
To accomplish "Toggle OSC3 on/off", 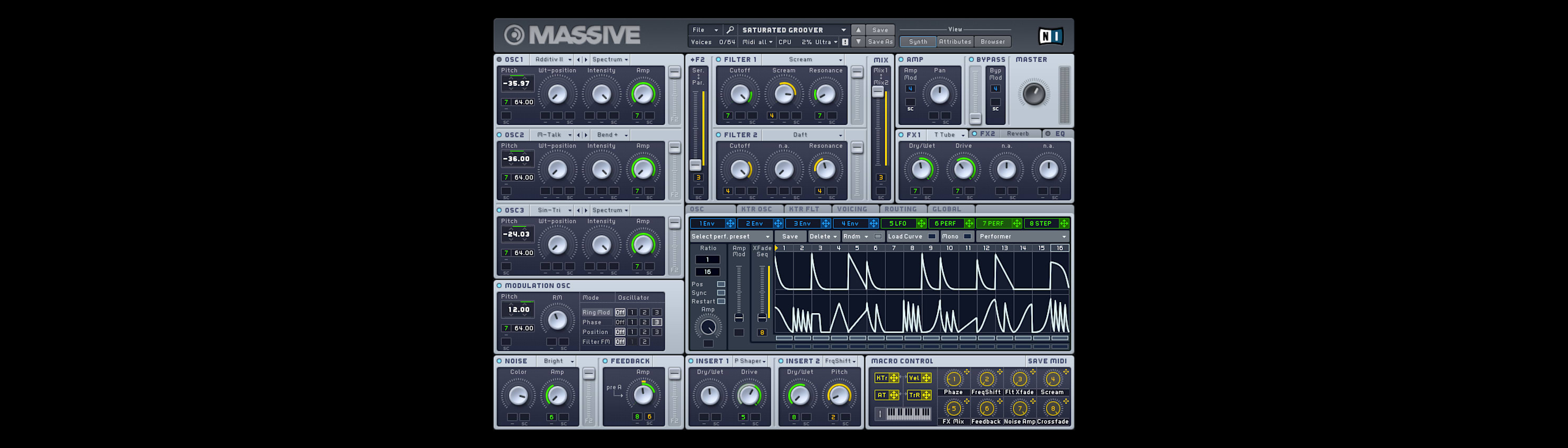I will point(499,210).
